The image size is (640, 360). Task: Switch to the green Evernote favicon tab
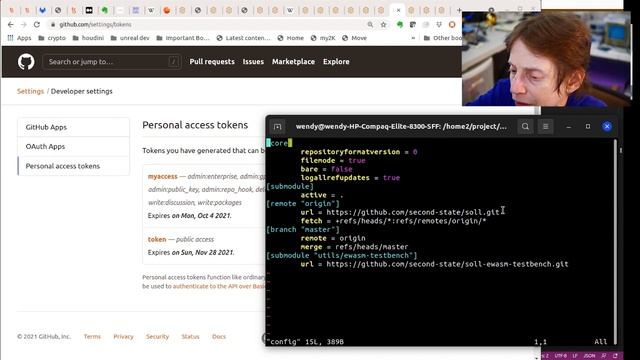104,10
